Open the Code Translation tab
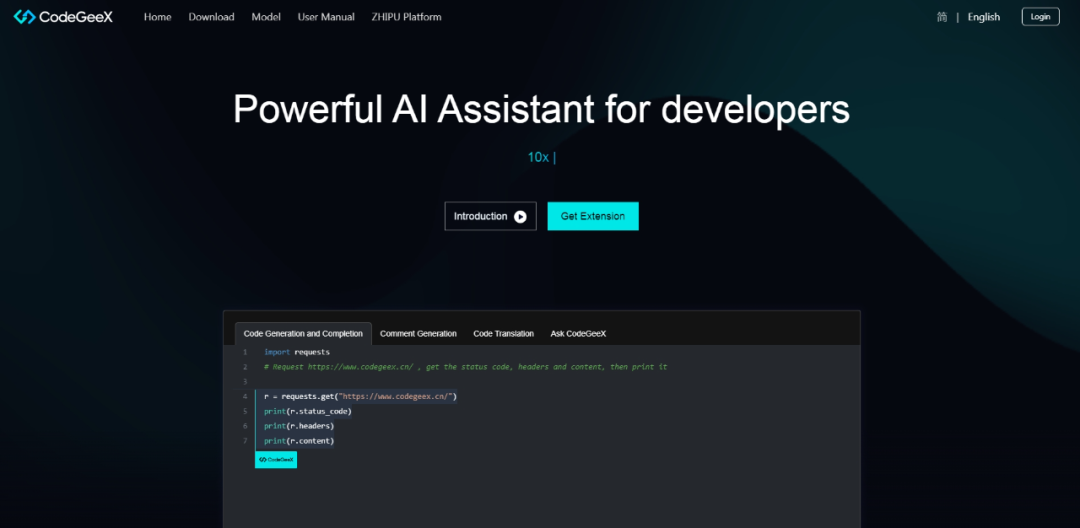Image resolution: width=1080 pixels, height=528 pixels. coord(503,333)
